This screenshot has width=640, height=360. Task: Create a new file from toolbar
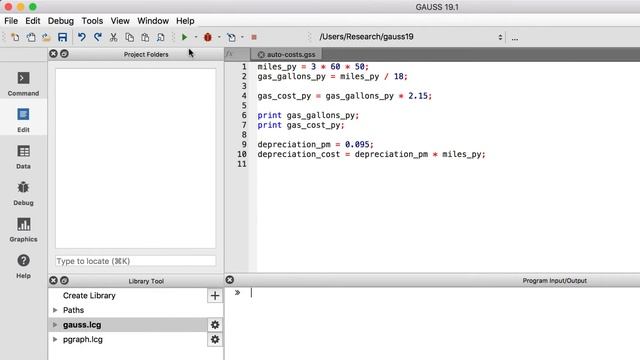[15, 38]
